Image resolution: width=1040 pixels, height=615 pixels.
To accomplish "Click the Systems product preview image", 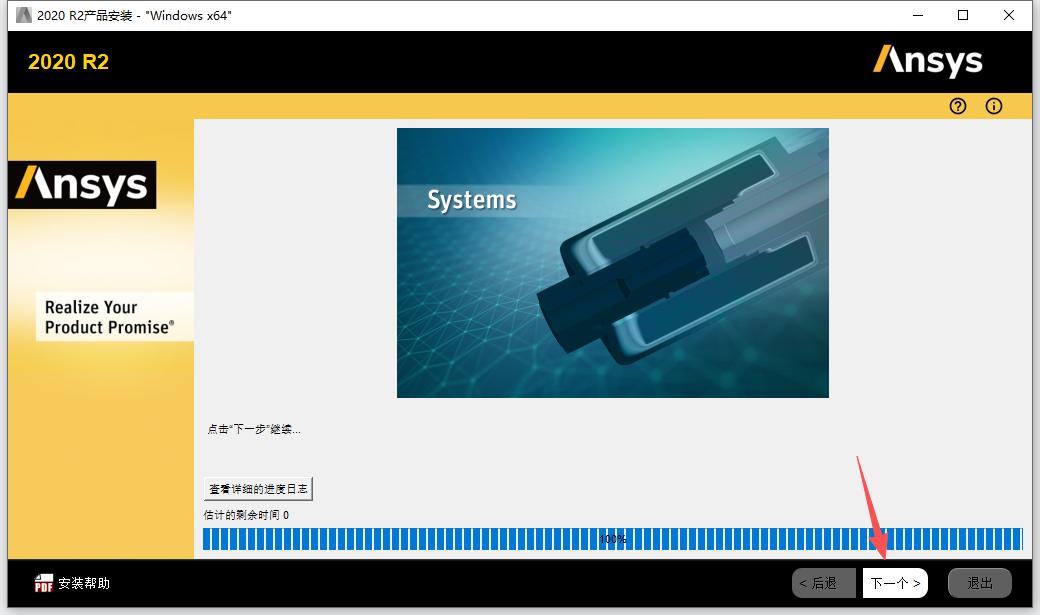I will (x=612, y=262).
